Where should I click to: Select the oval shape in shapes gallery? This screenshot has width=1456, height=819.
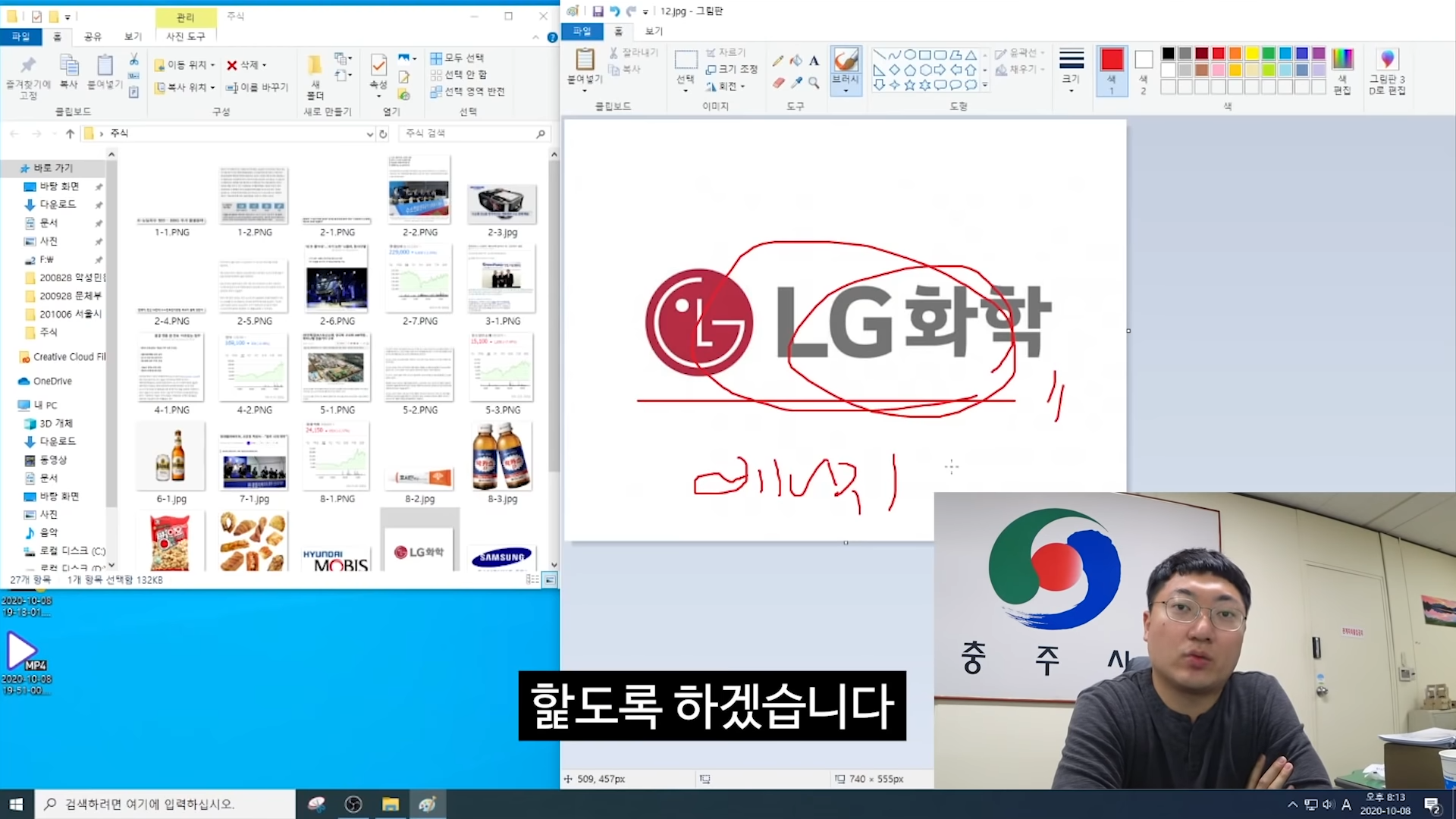pos(910,55)
